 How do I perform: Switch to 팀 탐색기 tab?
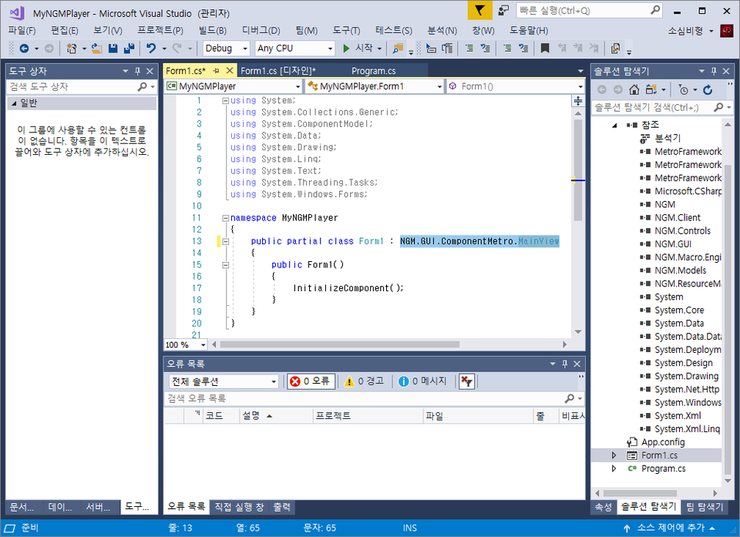click(704, 507)
